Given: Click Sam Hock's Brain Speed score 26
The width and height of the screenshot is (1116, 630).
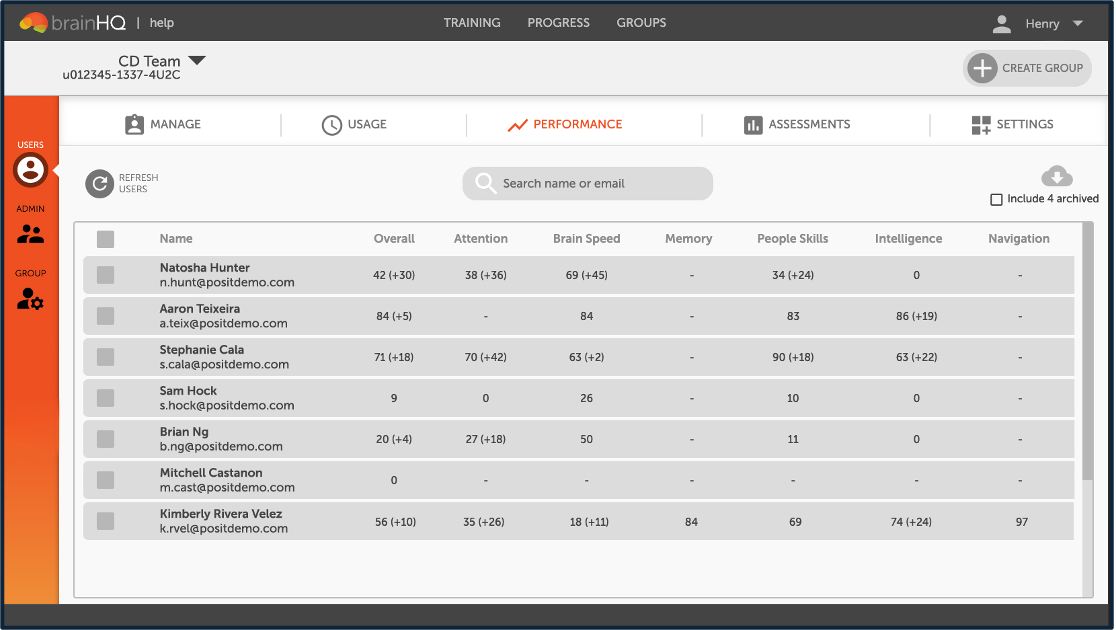Looking at the screenshot, I should pos(586,399).
